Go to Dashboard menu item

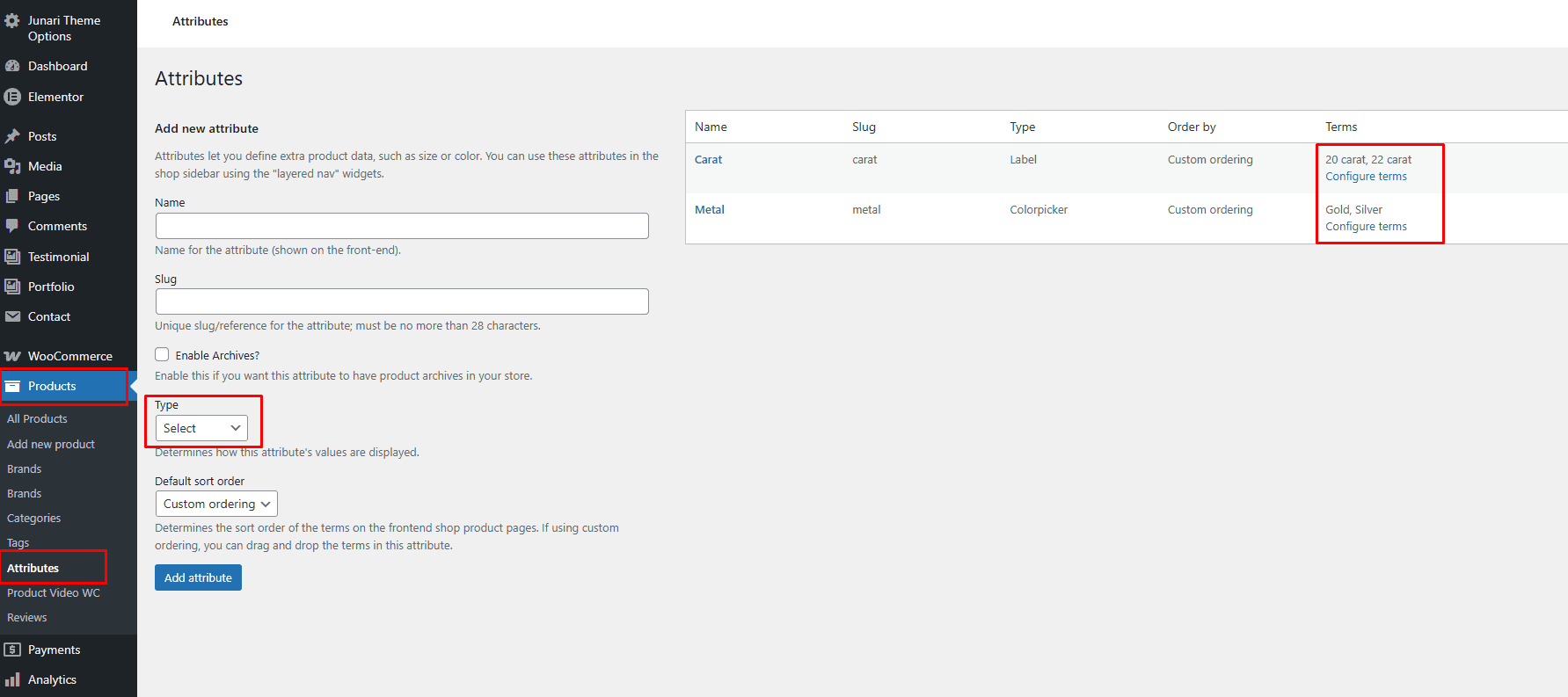58,66
